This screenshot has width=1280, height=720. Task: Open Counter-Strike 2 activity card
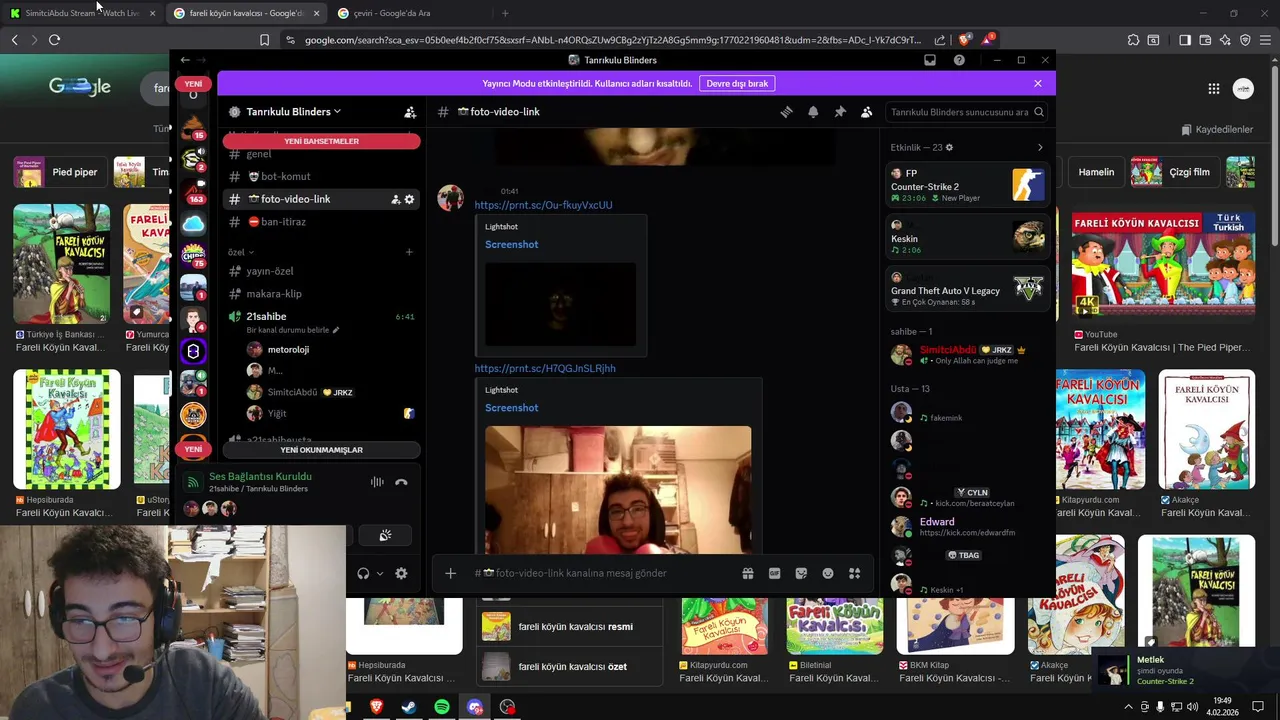coord(967,186)
